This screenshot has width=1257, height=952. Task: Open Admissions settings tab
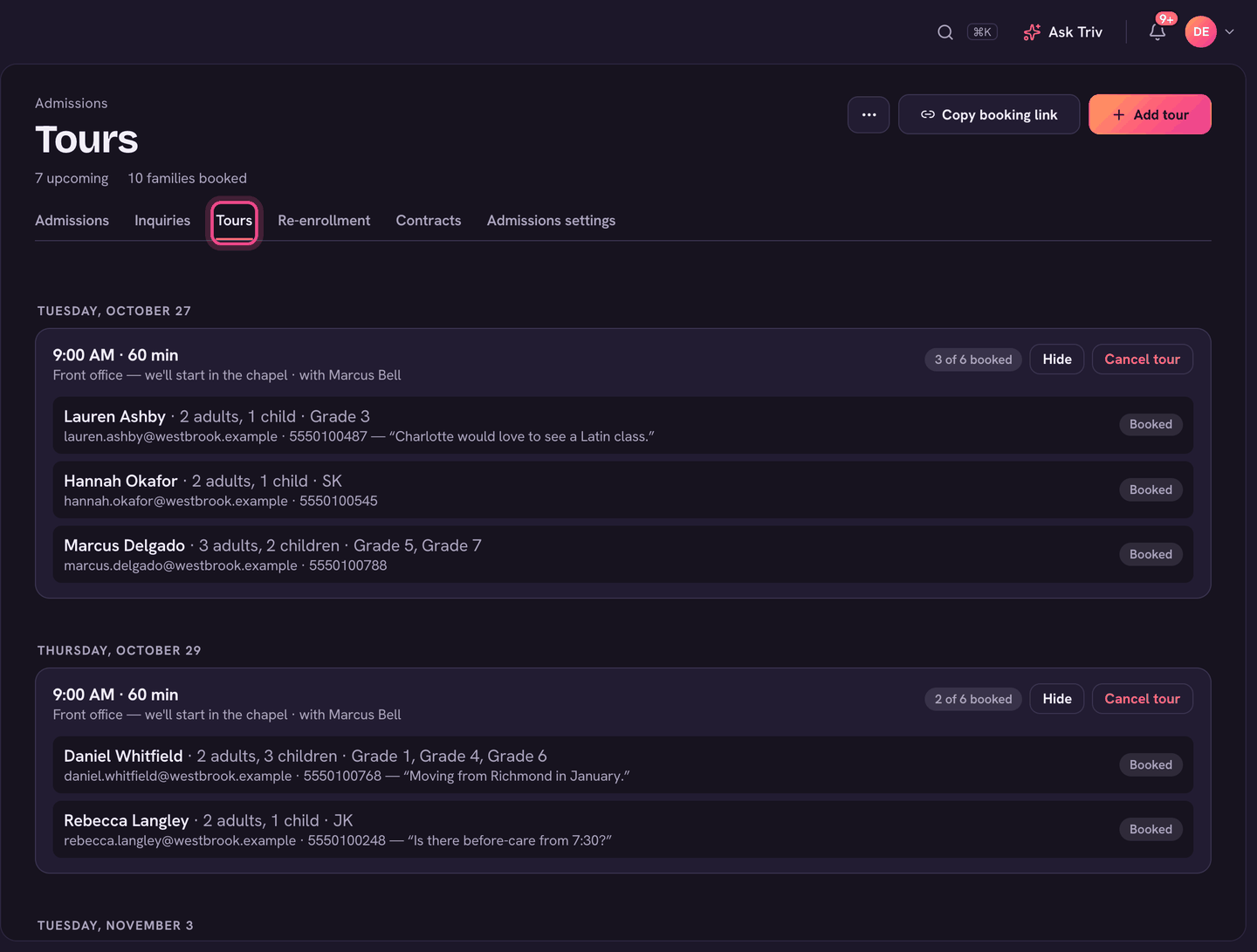pos(551,221)
